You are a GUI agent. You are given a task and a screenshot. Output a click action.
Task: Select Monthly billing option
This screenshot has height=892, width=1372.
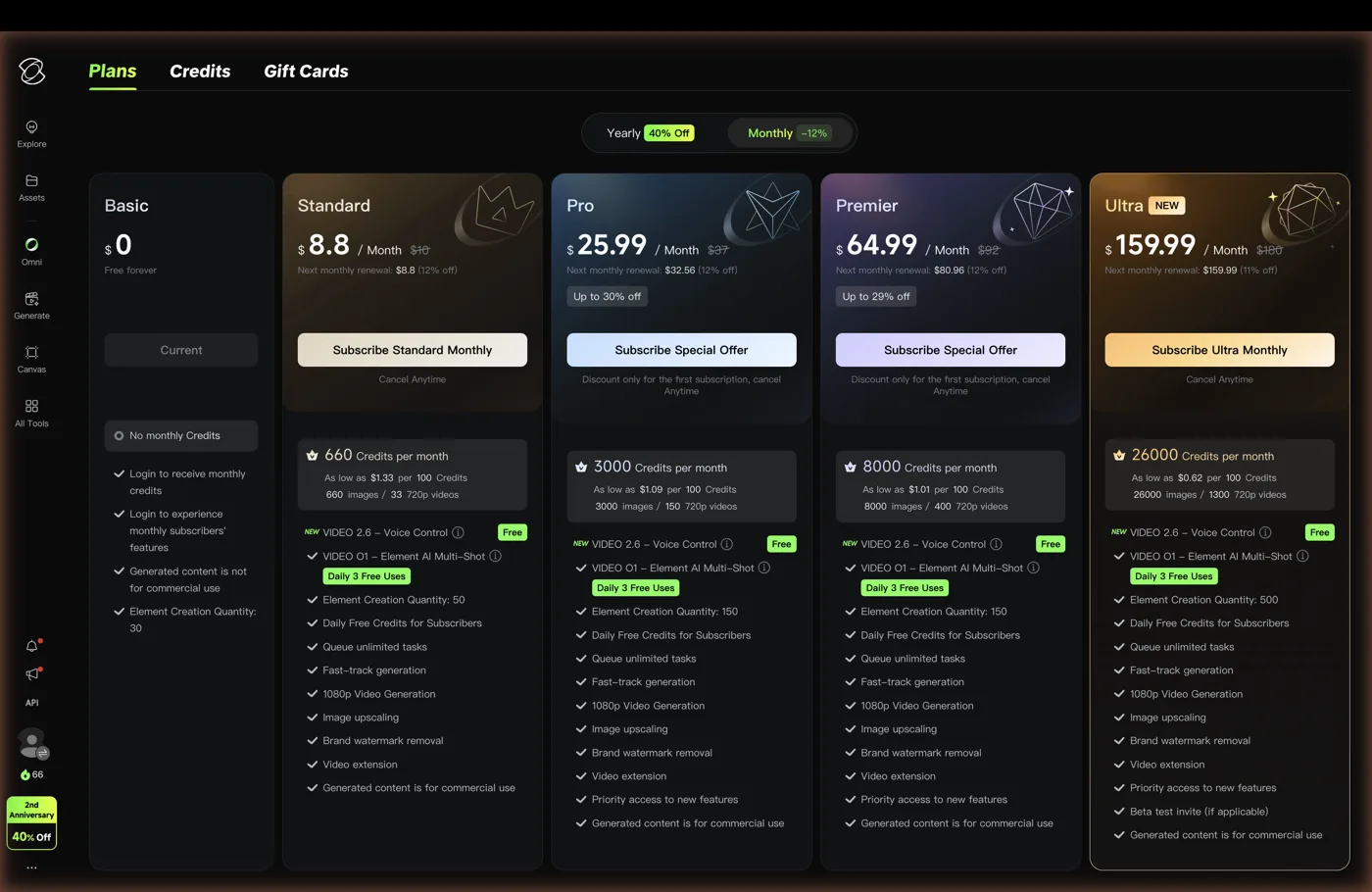pos(789,133)
